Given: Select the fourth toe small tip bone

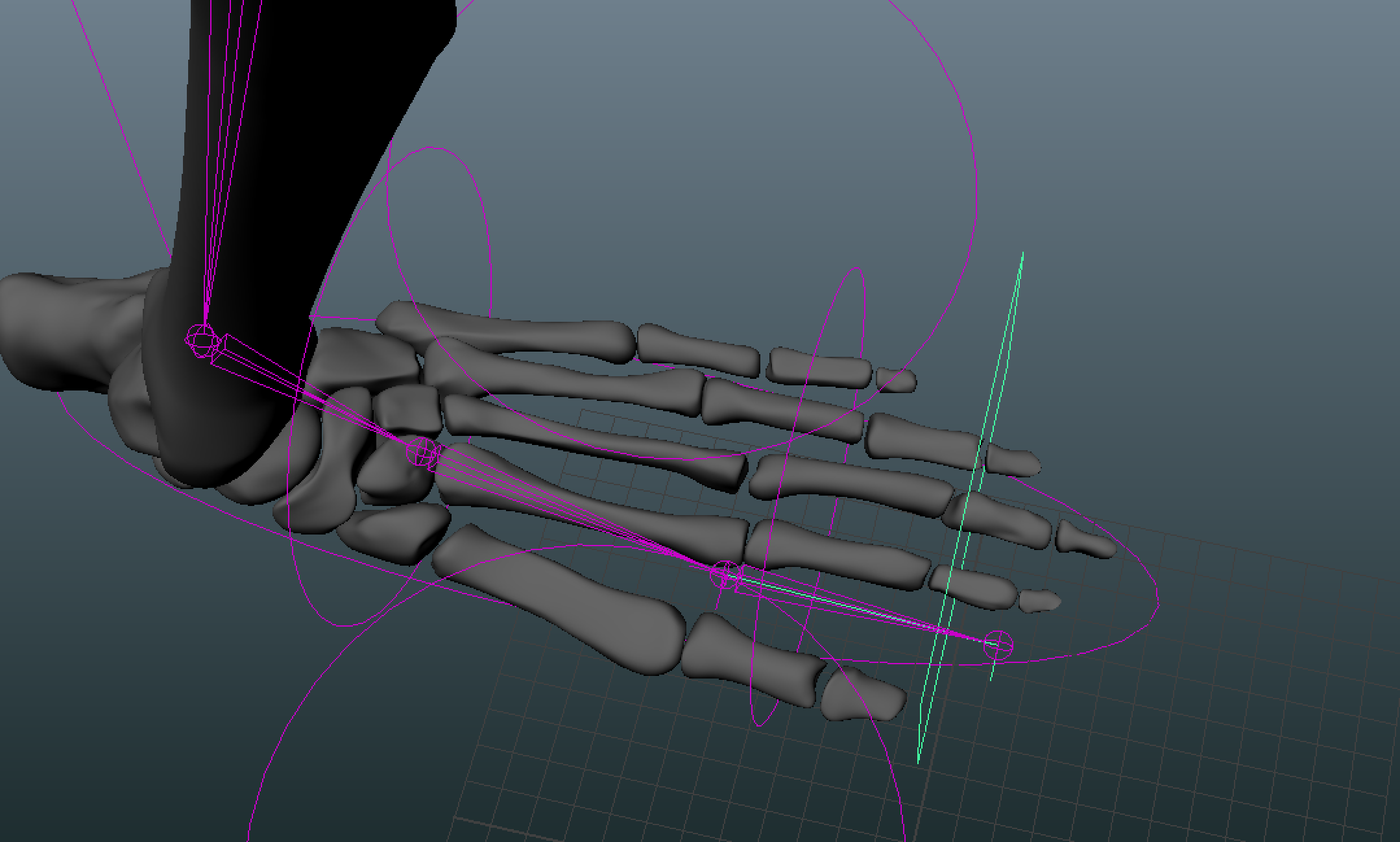Looking at the screenshot, I should click(x=1013, y=461).
